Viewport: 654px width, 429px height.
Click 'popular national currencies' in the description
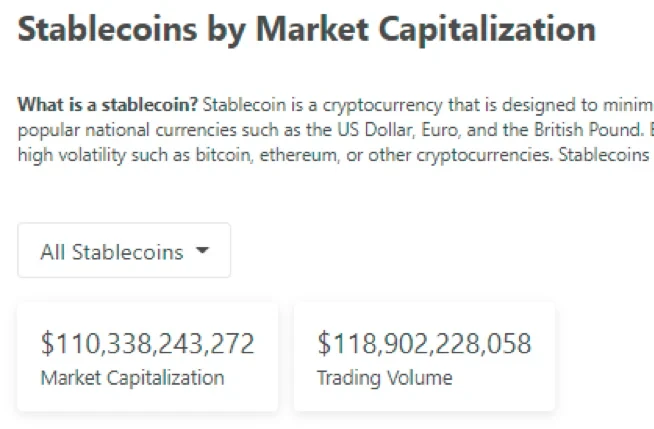pos(116,131)
